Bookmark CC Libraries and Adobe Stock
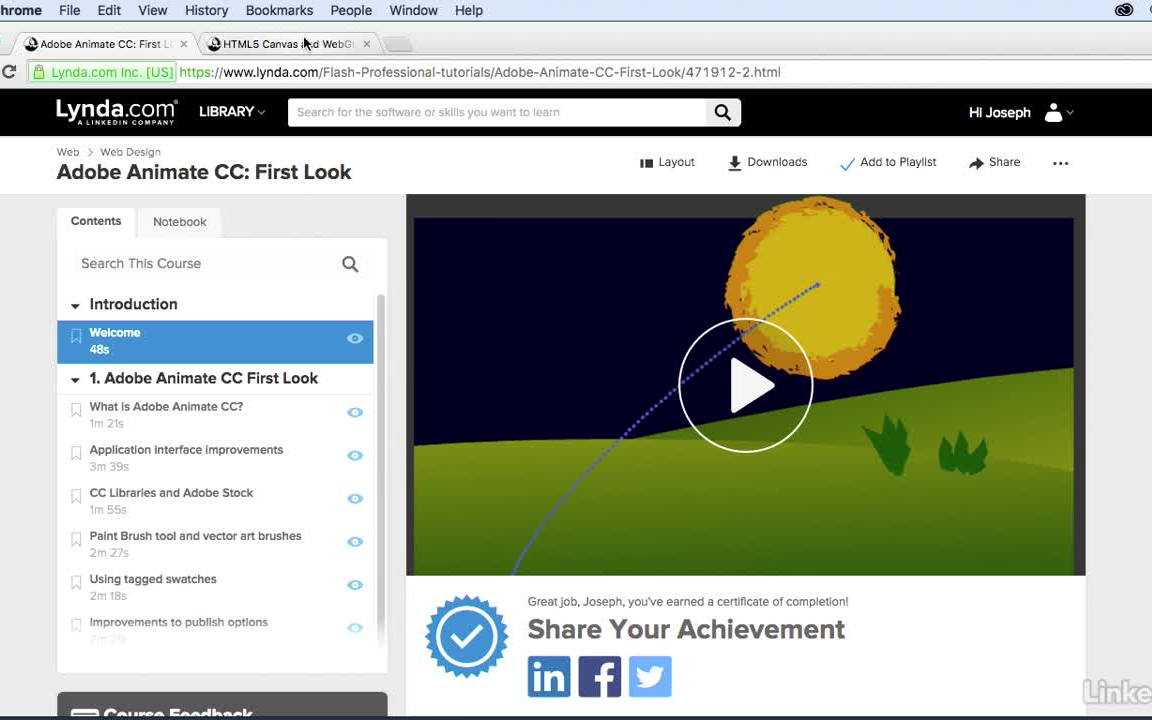 pyautogui.click(x=76, y=497)
